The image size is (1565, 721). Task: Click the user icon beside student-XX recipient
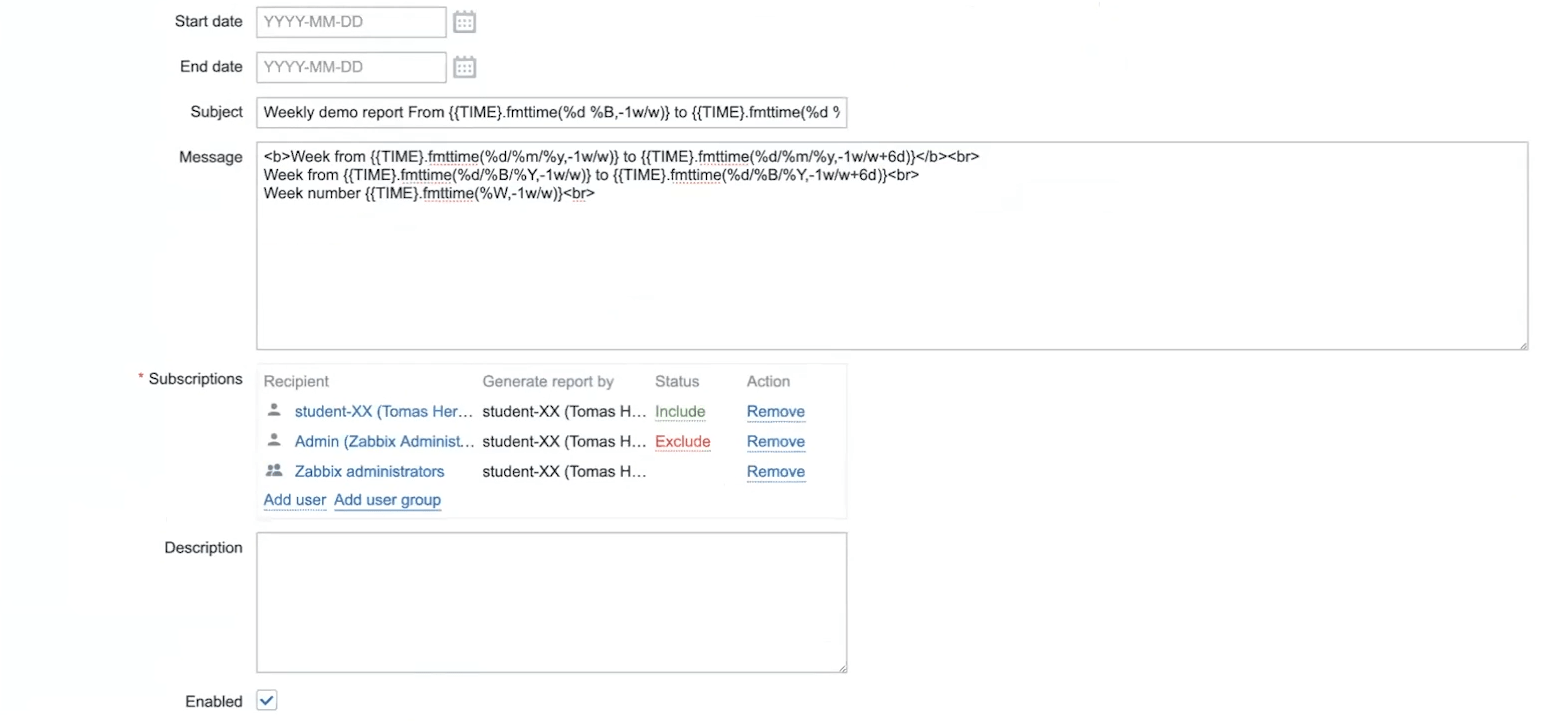coord(272,411)
